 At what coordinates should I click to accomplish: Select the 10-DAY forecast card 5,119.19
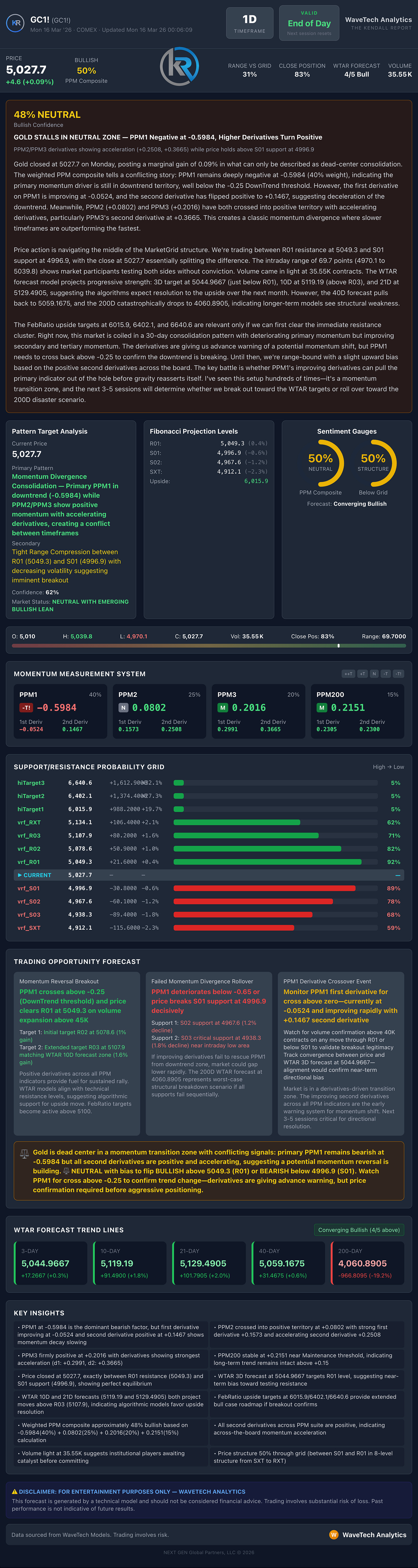pos(129,1263)
